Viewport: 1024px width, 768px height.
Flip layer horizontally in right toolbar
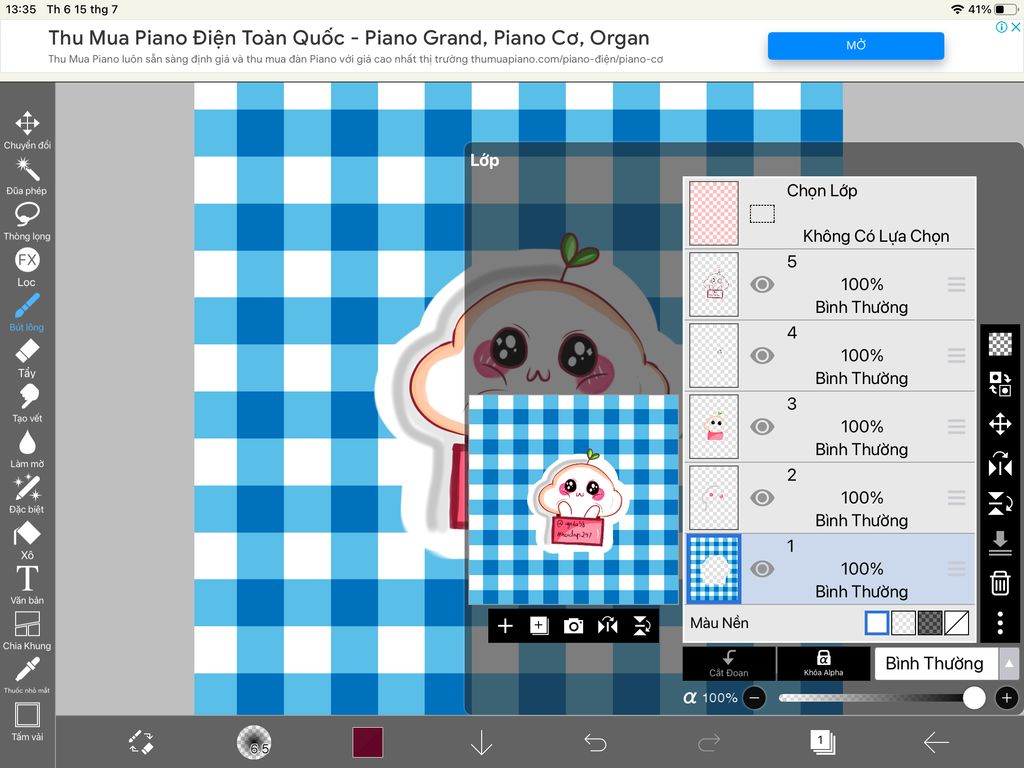coord(1000,464)
